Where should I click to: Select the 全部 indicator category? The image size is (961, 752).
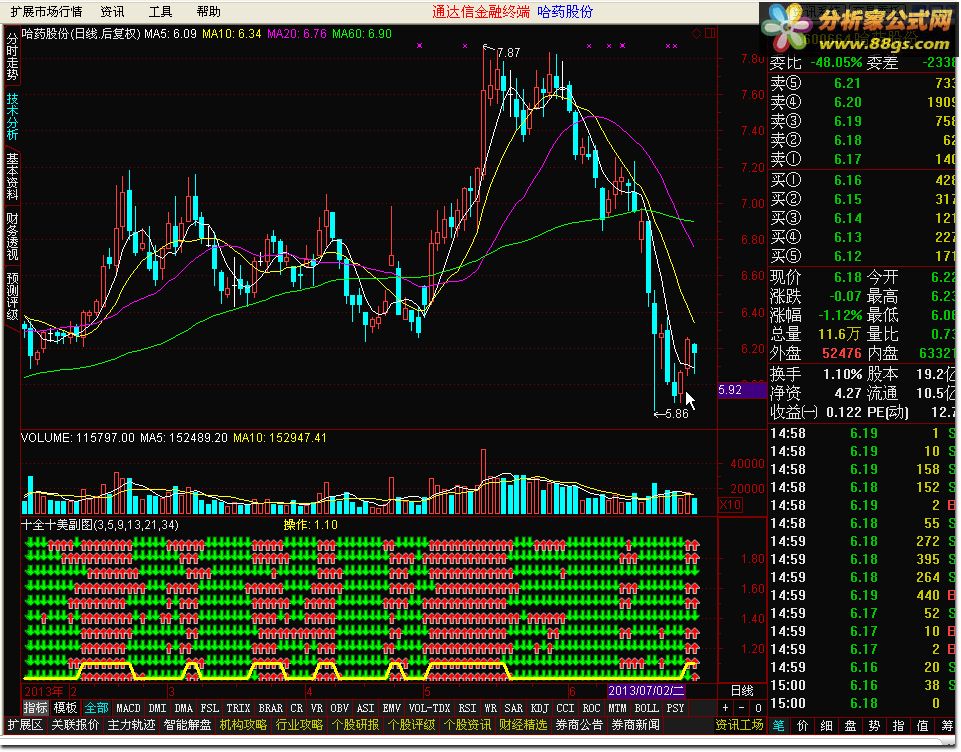[96, 708]
